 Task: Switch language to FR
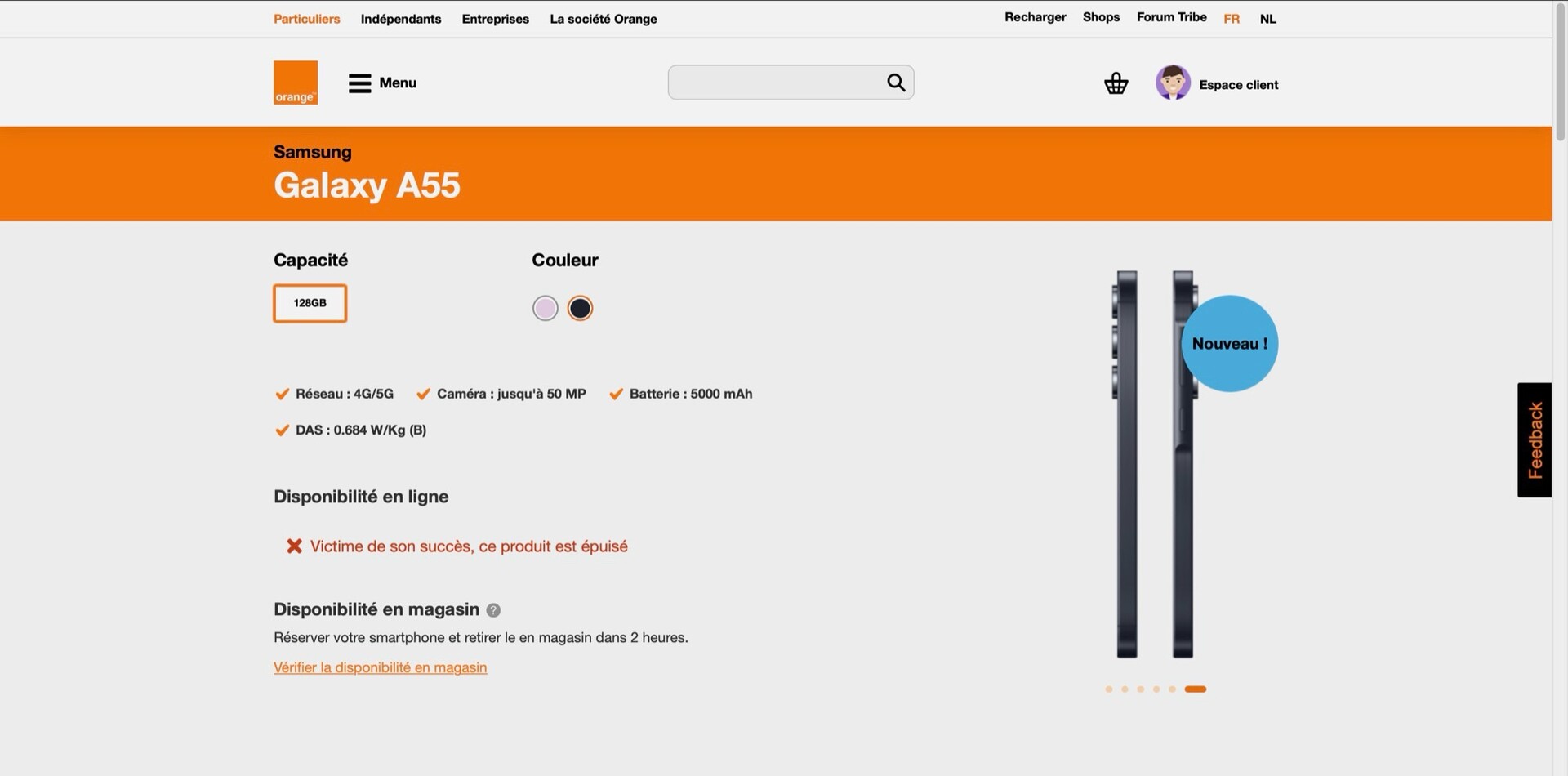[x=1232, y=19]
